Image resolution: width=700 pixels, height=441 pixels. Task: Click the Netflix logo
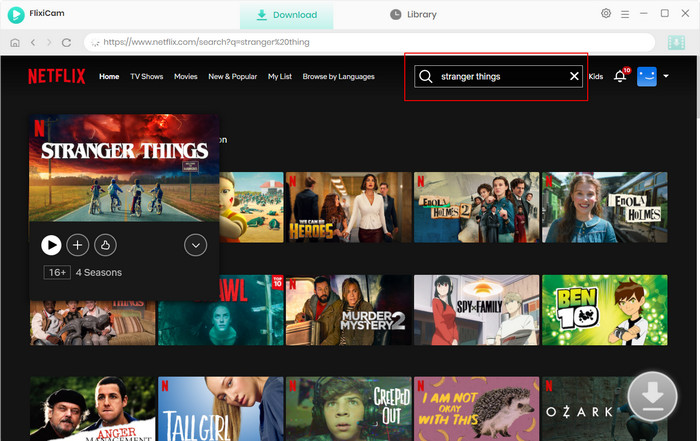57,76
